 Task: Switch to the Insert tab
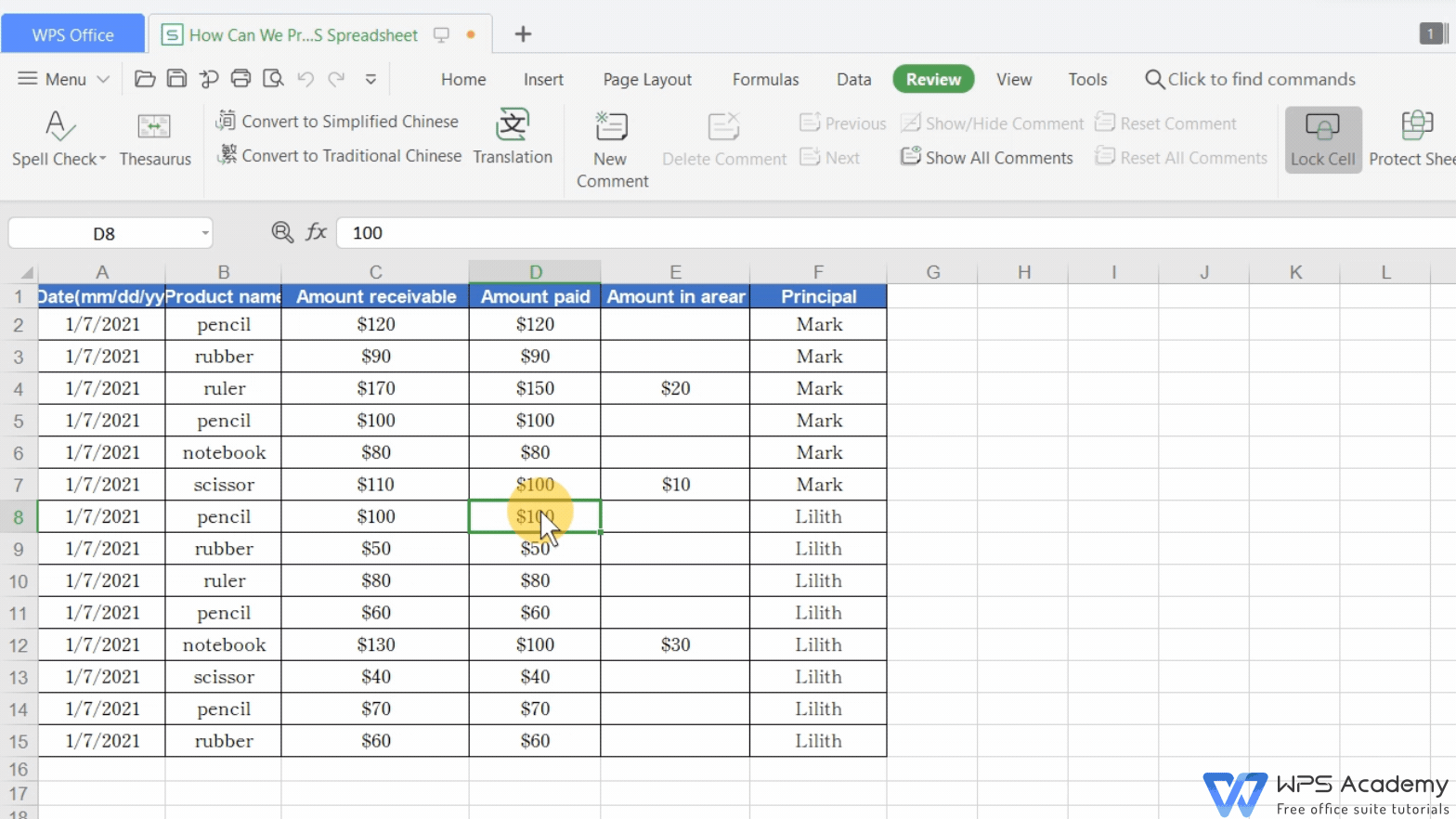[543, 80]
